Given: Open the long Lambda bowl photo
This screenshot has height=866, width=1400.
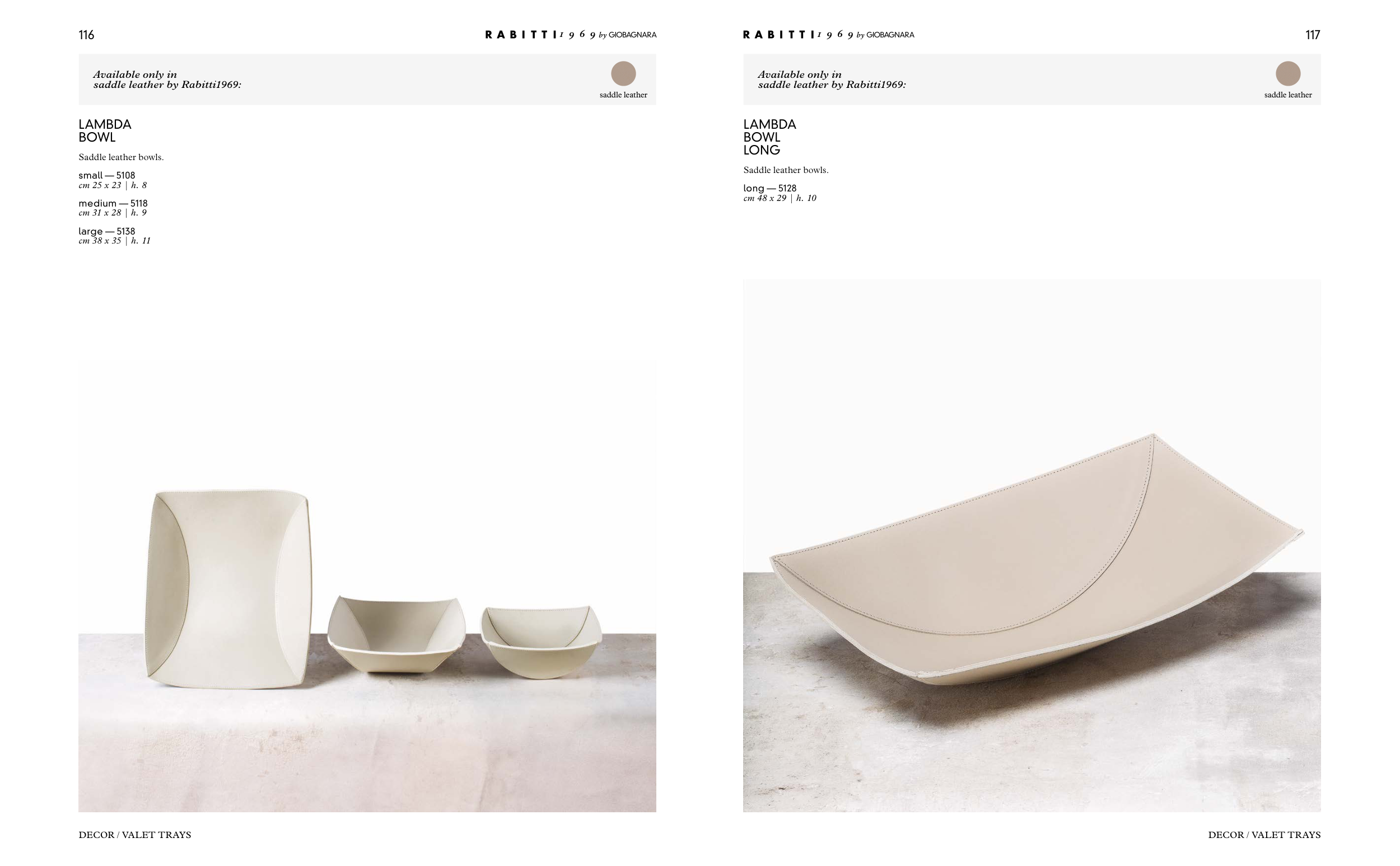Looking at the screenshot, I should tap(1032, 545).
